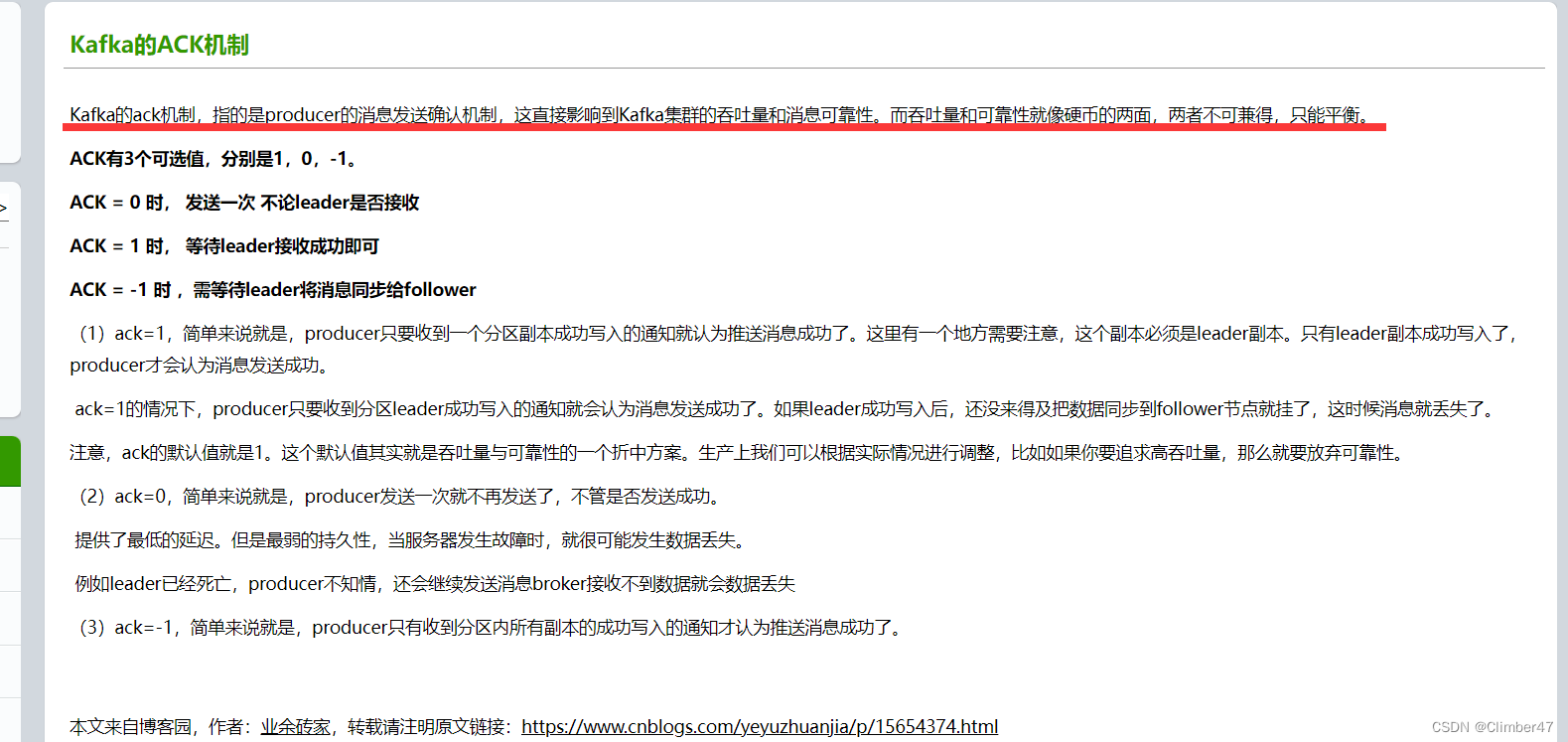Open the author link 业余砖家
Image resolution: width=1568 pixels, height=742 pixels.
click(x=296, y=726)
